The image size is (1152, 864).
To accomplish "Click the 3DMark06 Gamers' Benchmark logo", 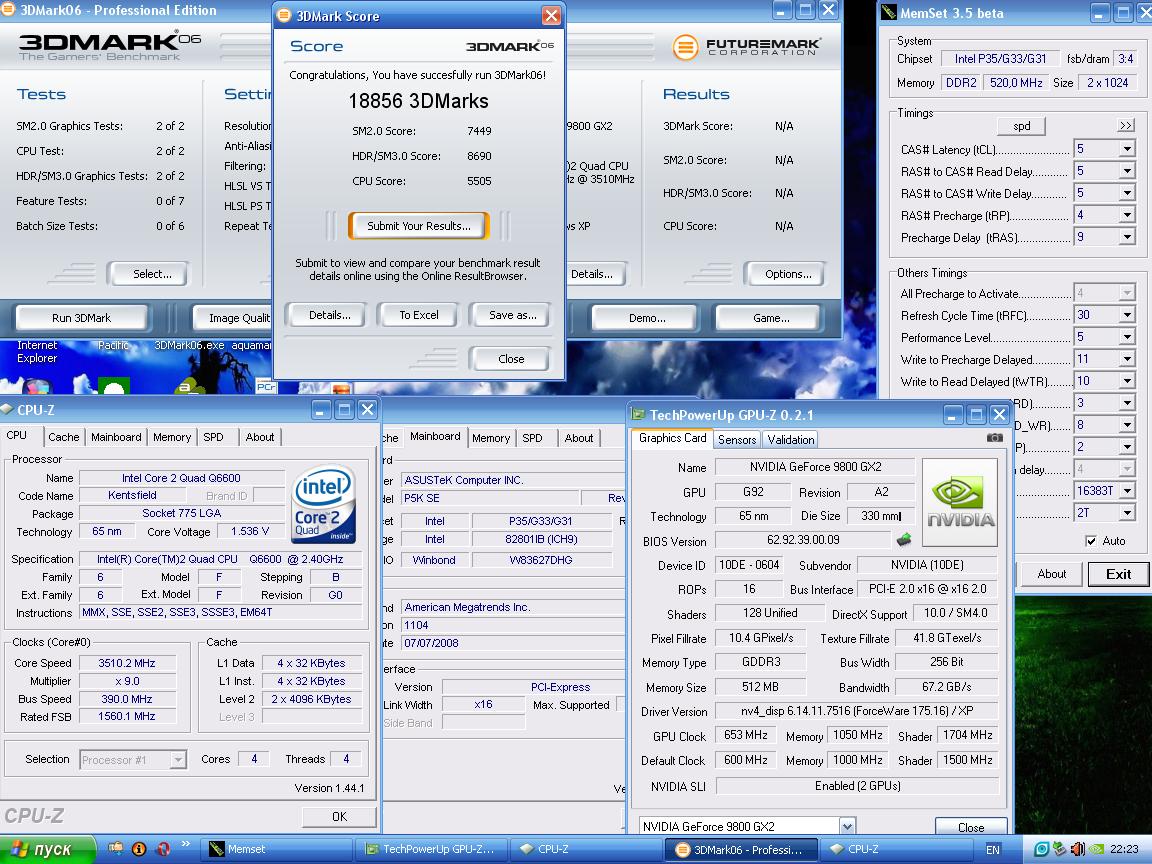I will 109,46.
